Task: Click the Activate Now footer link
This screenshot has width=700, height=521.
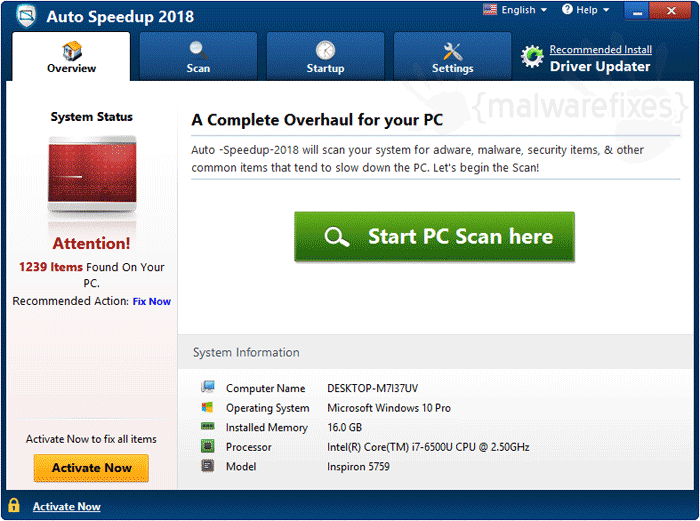Action: [x=67, y=506]
